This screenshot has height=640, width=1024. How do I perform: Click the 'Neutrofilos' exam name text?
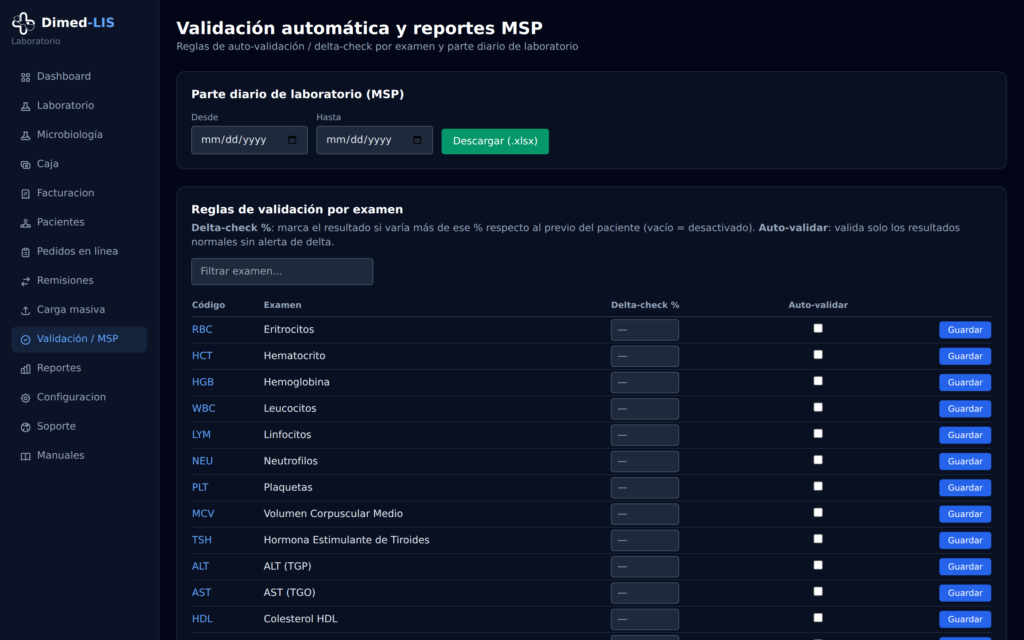pos(291,461)
